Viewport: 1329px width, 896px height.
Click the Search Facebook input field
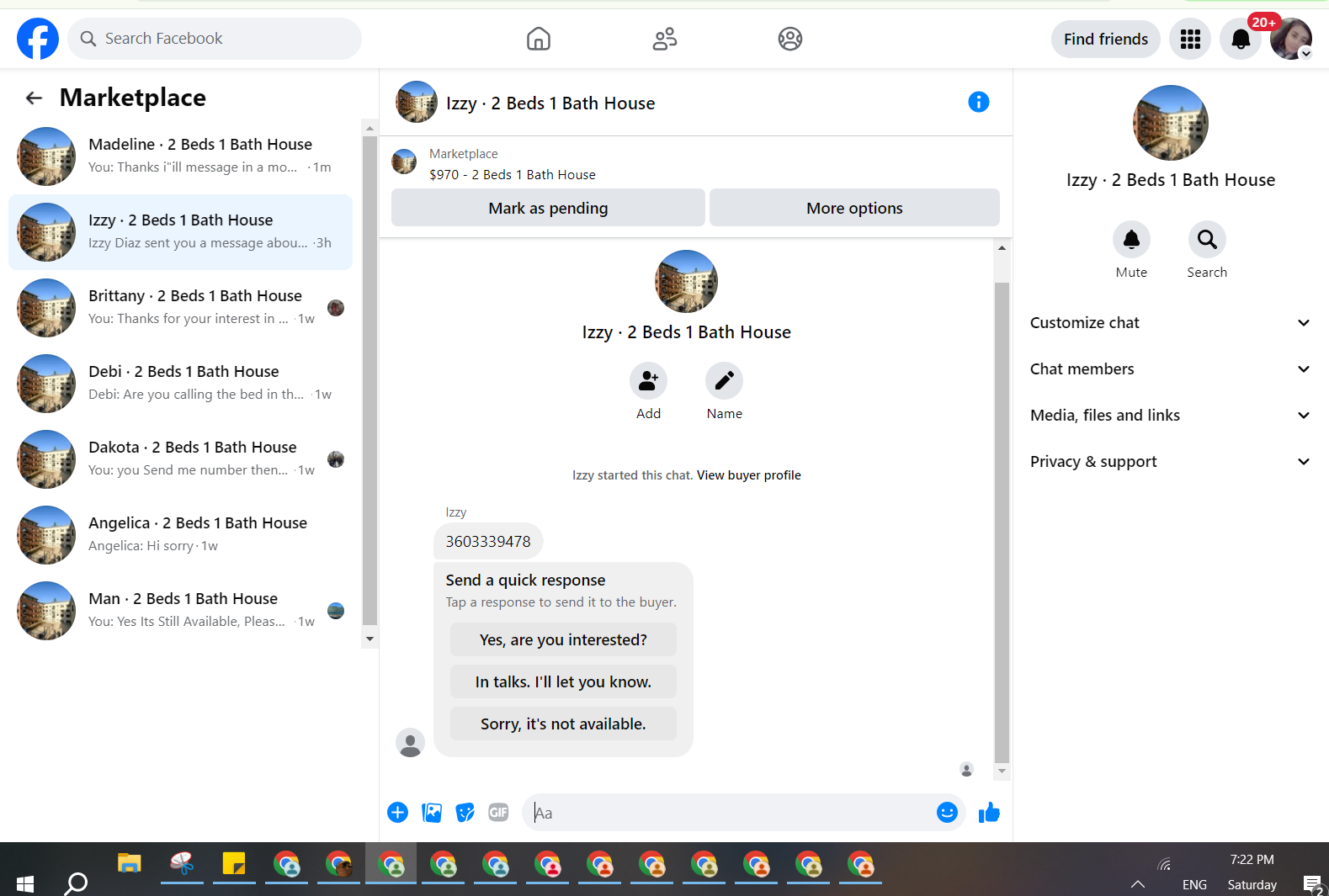pyautogui.click(x=215, y=39)
